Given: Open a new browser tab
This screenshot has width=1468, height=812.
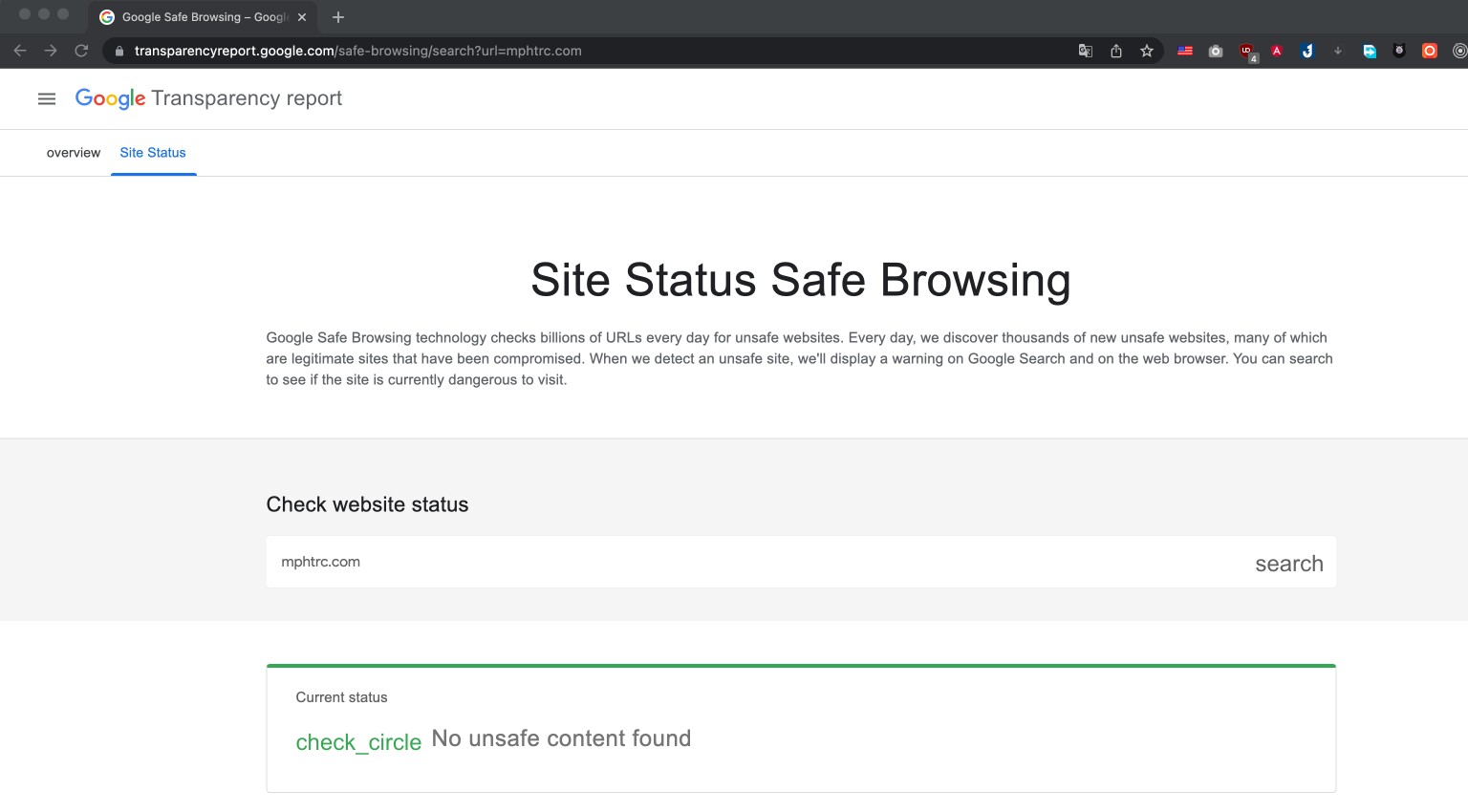Looking at the screenshot, I should [x=338, y=16].
